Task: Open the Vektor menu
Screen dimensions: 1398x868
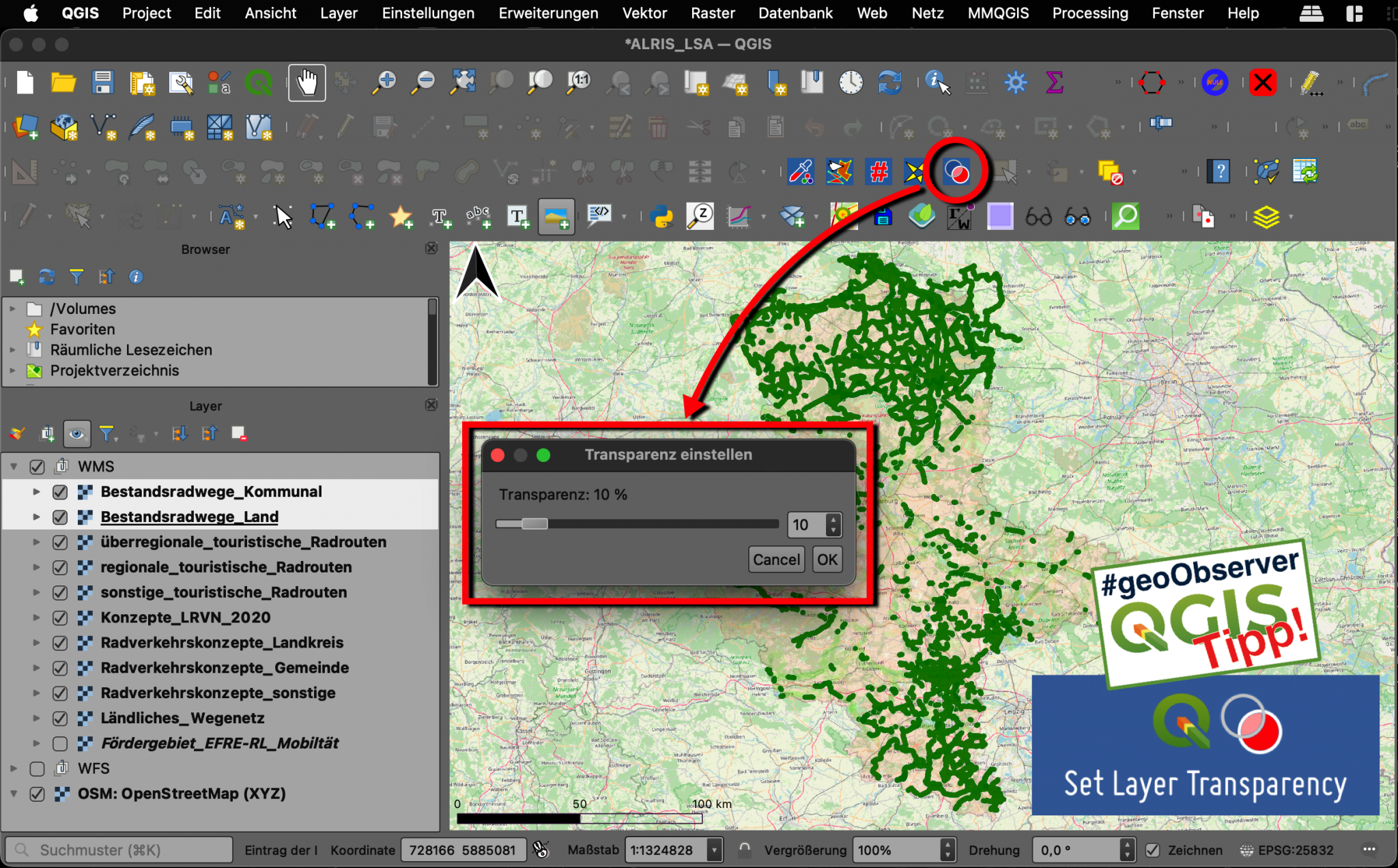Action: tap(644, 13)
